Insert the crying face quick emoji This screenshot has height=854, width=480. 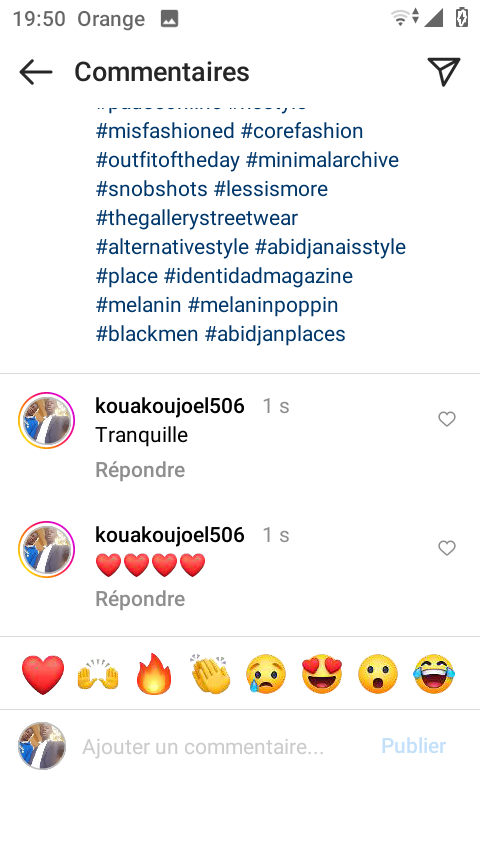click(x=266, y=674)
